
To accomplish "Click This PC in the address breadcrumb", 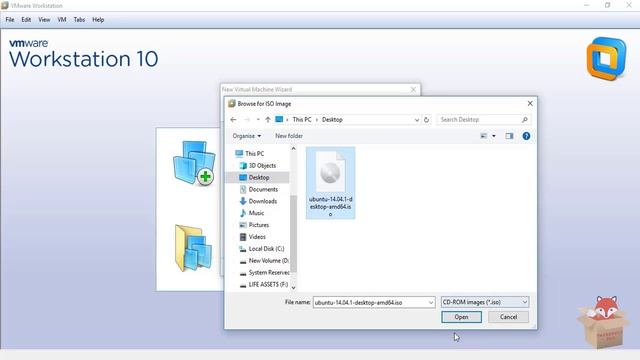I will (x=302, y=120).
